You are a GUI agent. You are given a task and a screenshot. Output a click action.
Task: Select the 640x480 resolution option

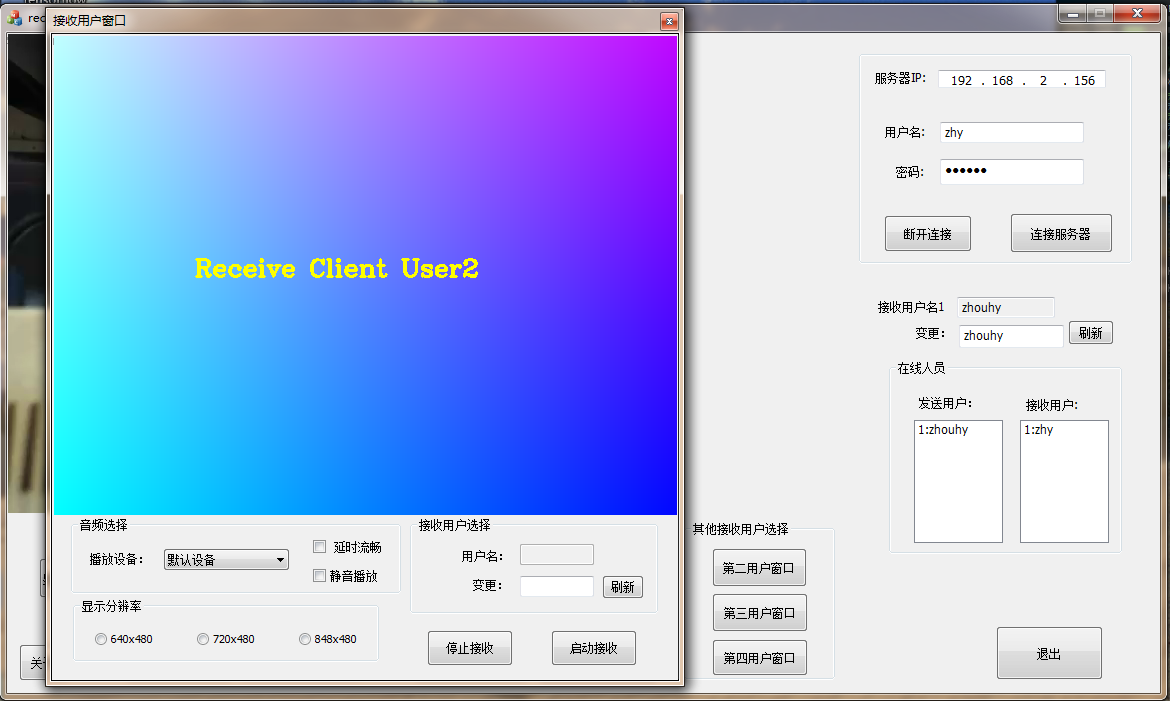click(x=101, y=640)
